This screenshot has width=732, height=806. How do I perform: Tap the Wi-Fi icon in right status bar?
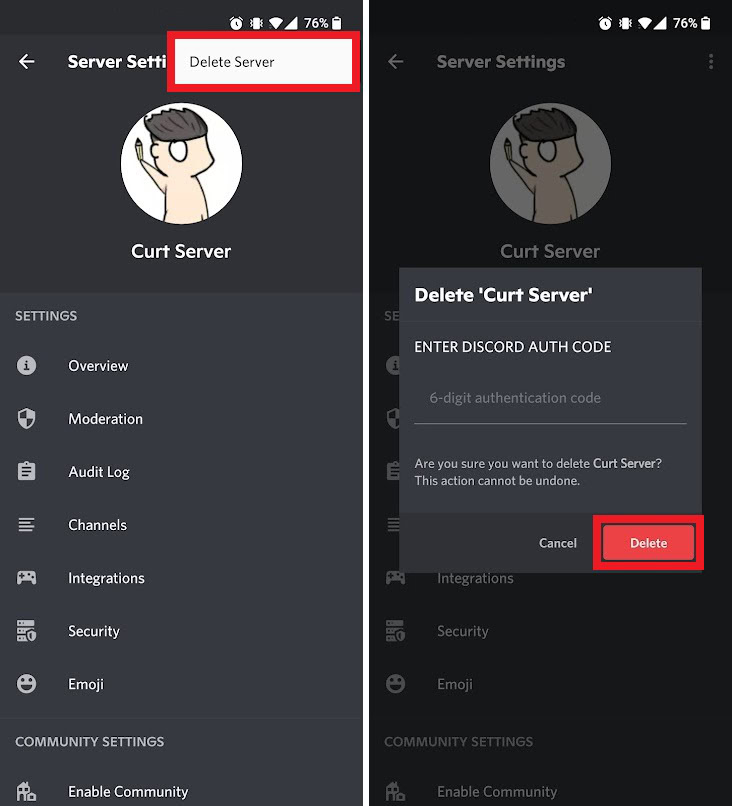645,23
